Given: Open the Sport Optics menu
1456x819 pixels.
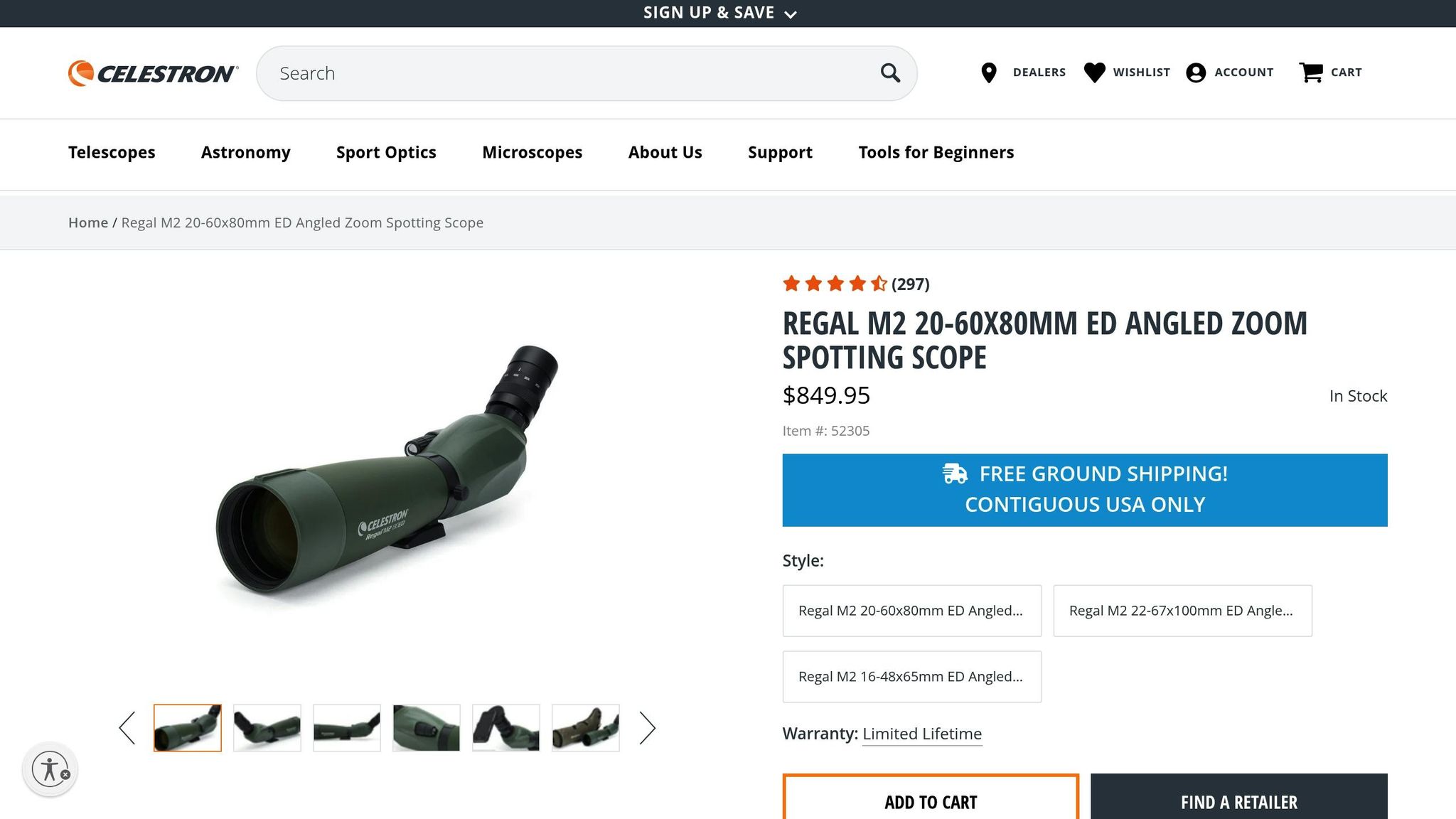Looking at the screenshot, I should tap(386, 152).
